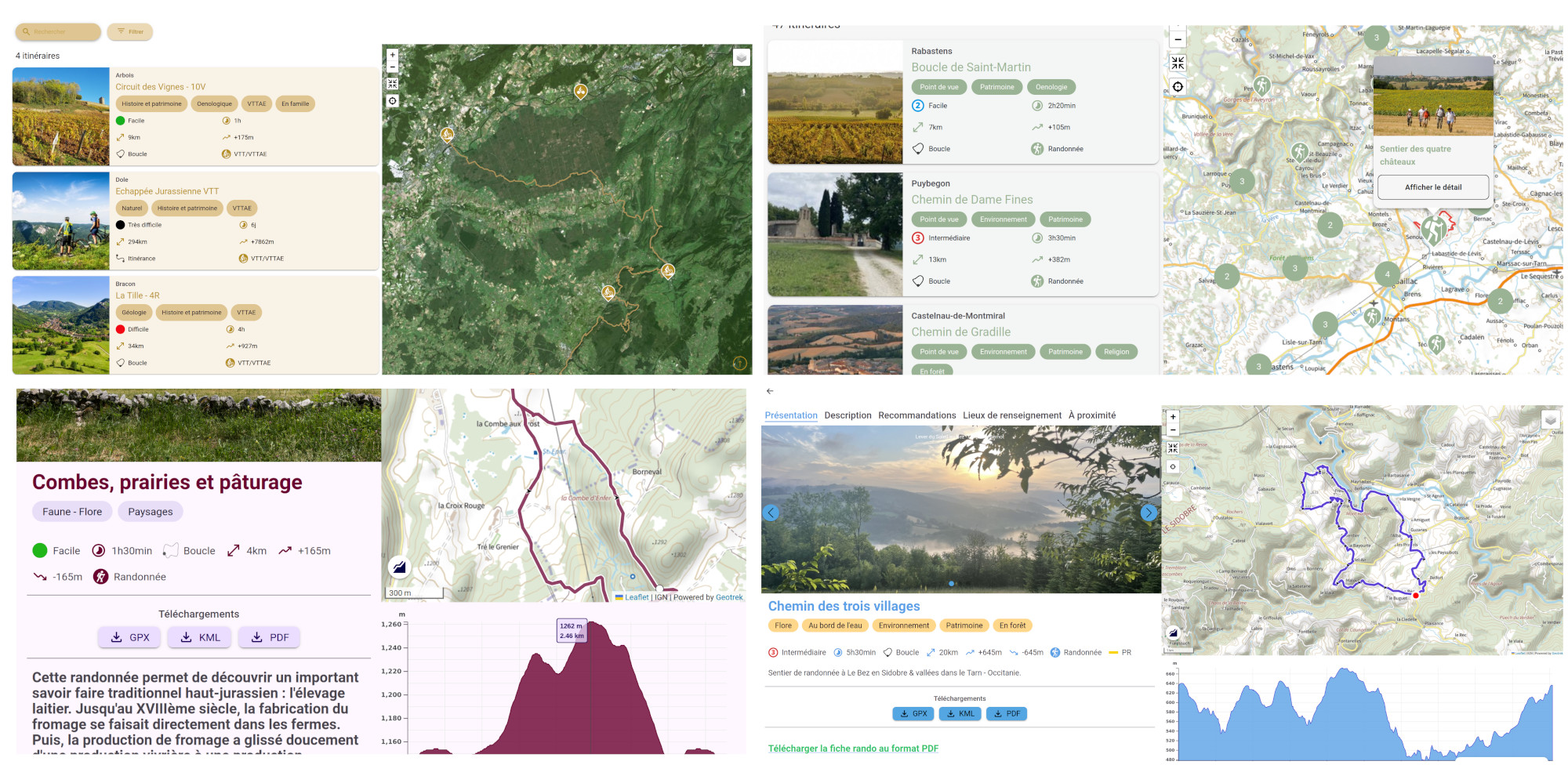The width and height of the screenshot is (1568, 772).
Task: Open the Chemin de Dame Fines thumbnail
Action: (x=836, y=234)
